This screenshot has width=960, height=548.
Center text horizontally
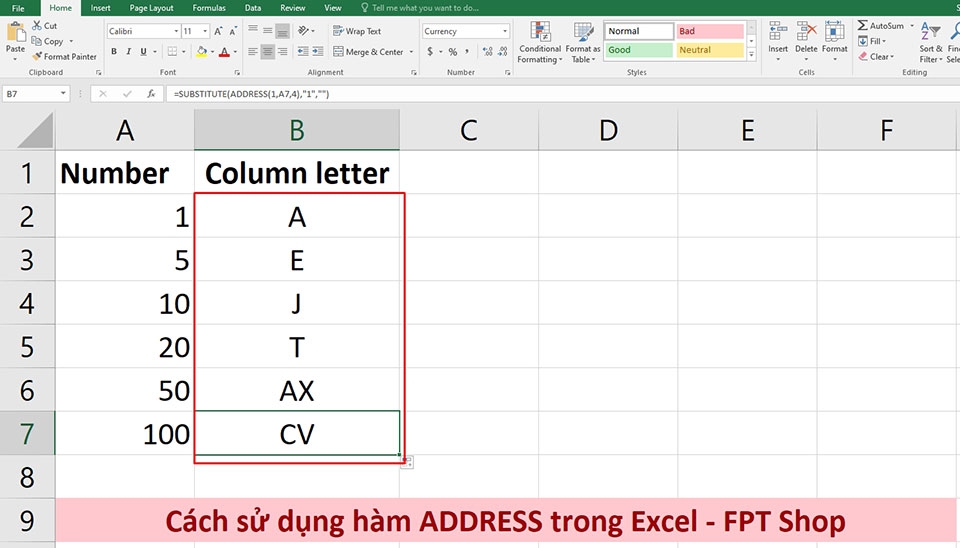[x=268, y=52]
